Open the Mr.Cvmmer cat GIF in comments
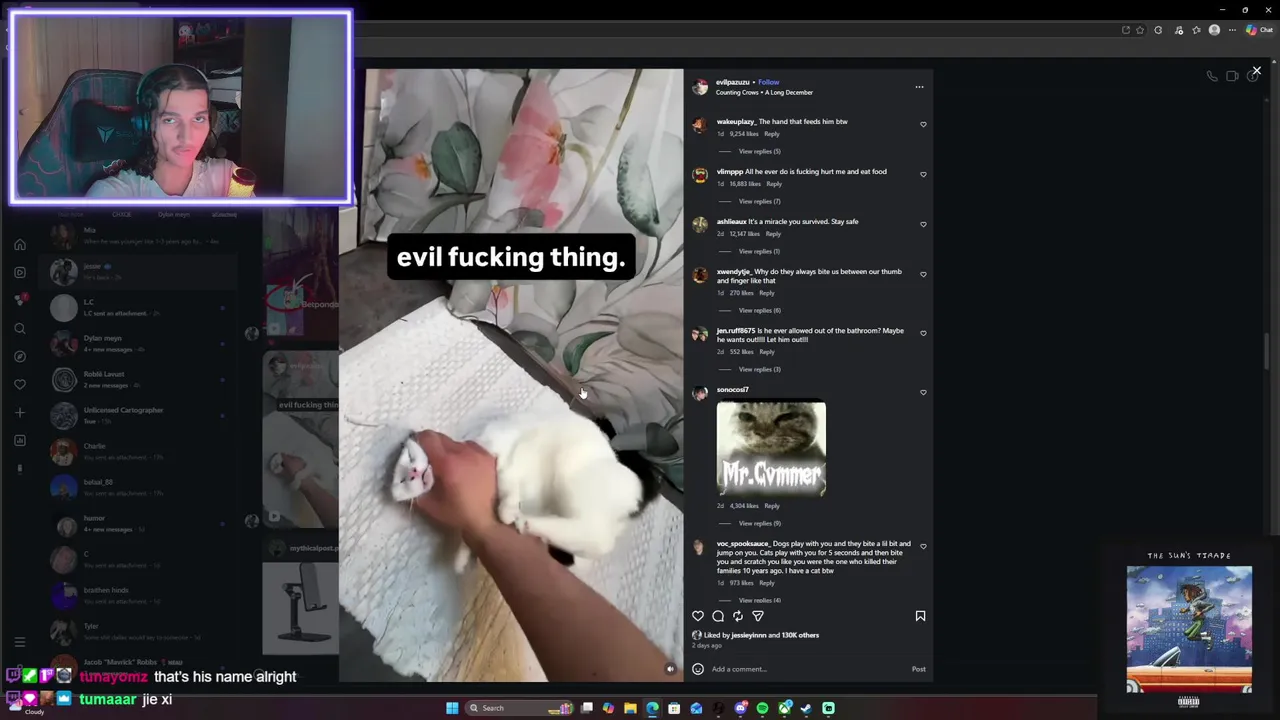Image resolution: width=1280 pixels, height=720 pixels. (x=771, y=449)
